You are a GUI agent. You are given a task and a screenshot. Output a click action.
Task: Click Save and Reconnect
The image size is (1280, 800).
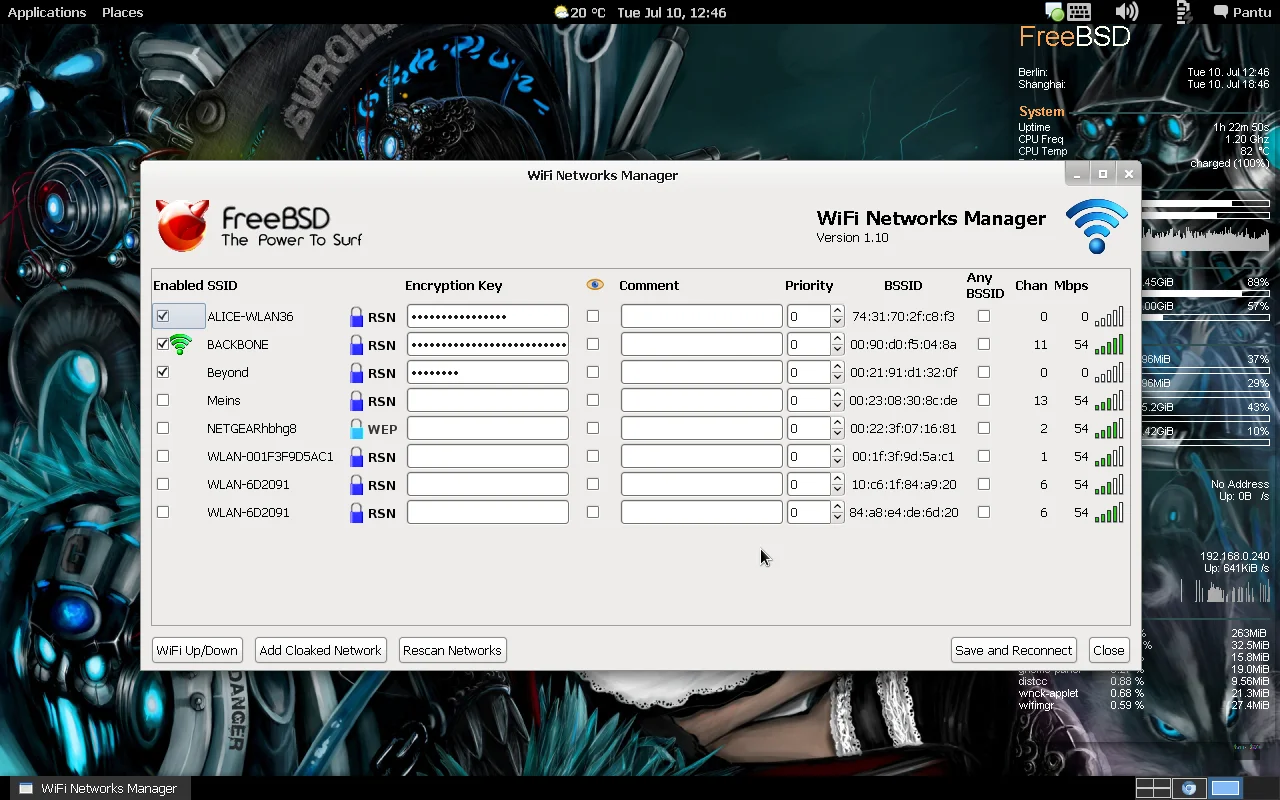coord(1013,650)
